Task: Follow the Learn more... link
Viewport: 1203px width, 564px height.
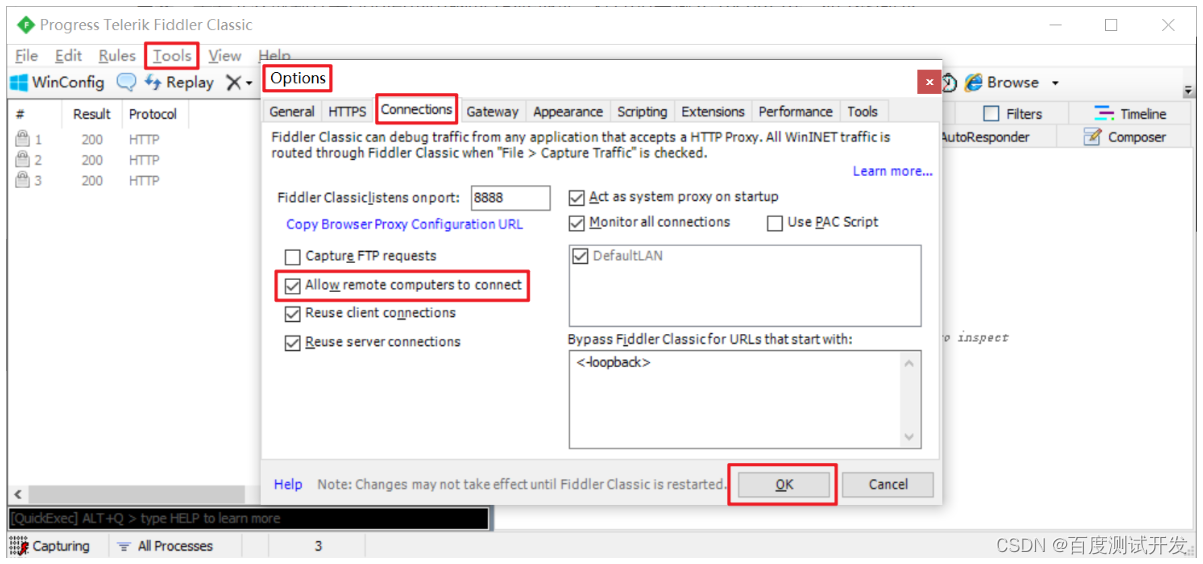Action: [892, 171]
